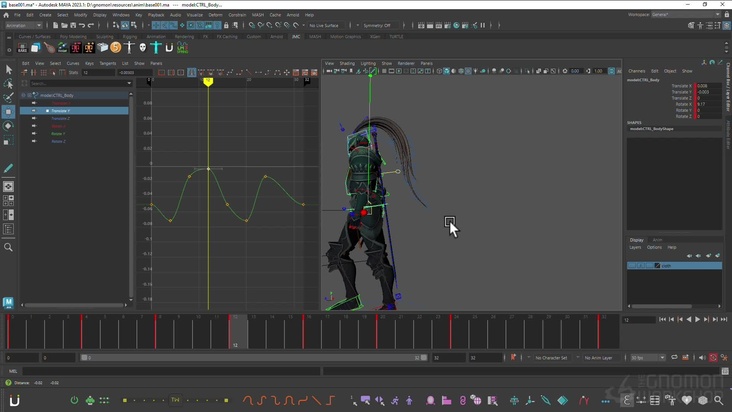This screenshot has height=412, width=732.
Task: Select the arrow Select tool in the toolbox
Action: tap(9, 70)
